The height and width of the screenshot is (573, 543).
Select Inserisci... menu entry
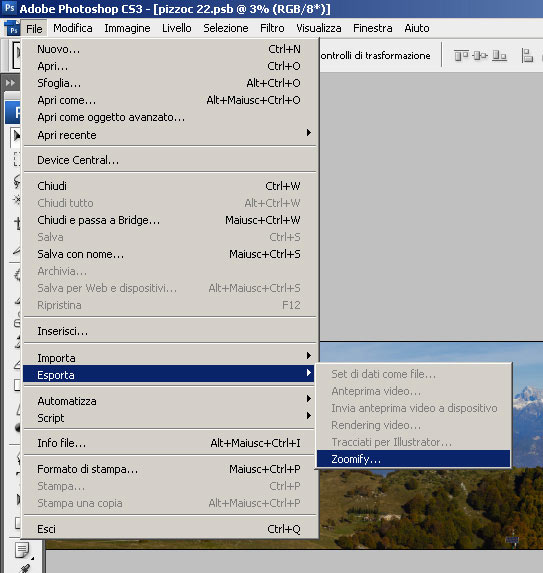pyautogui.click(x=169, y=331)
